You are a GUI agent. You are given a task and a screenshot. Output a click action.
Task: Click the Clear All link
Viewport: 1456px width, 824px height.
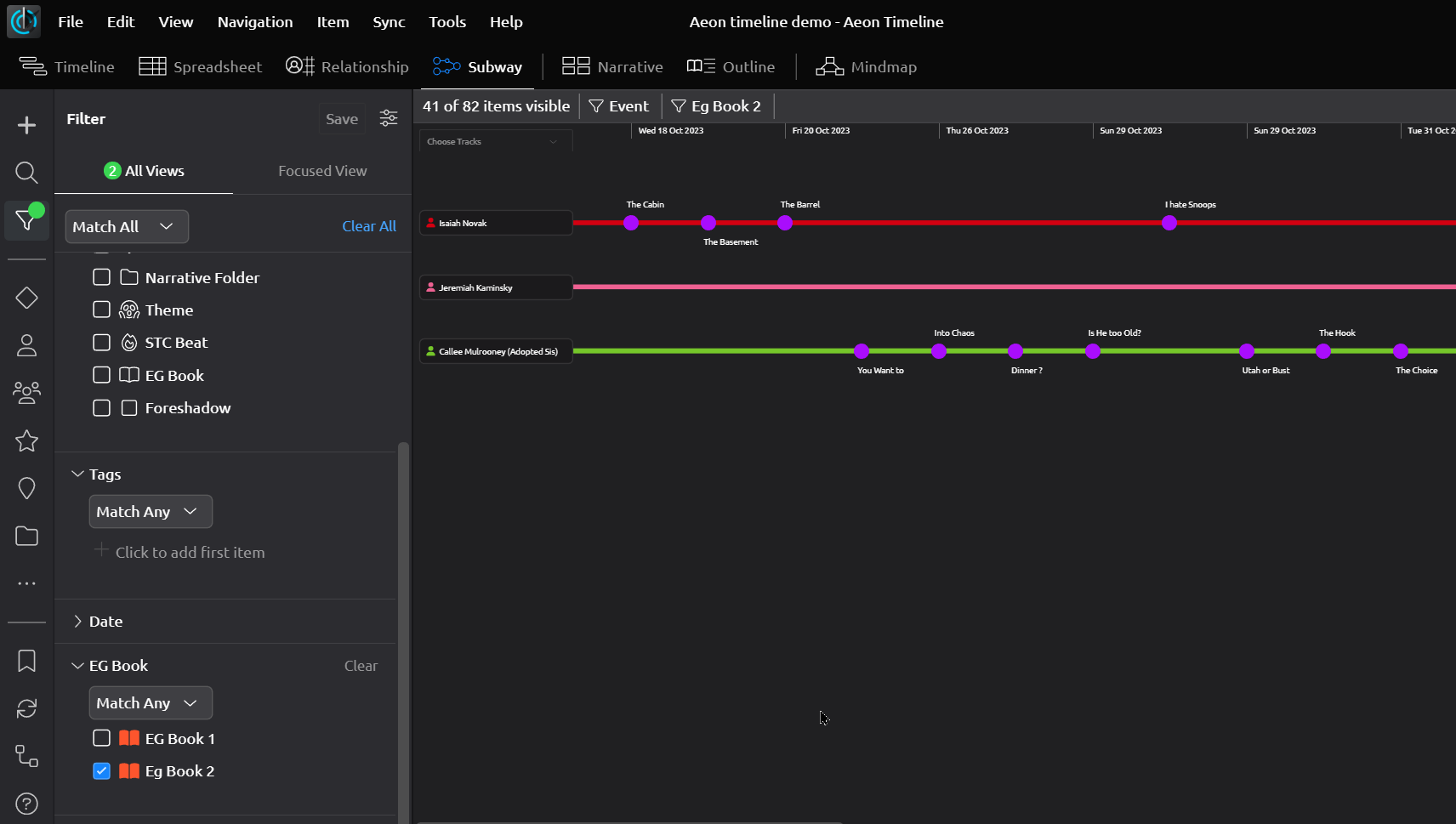click(x=369, y=226)
